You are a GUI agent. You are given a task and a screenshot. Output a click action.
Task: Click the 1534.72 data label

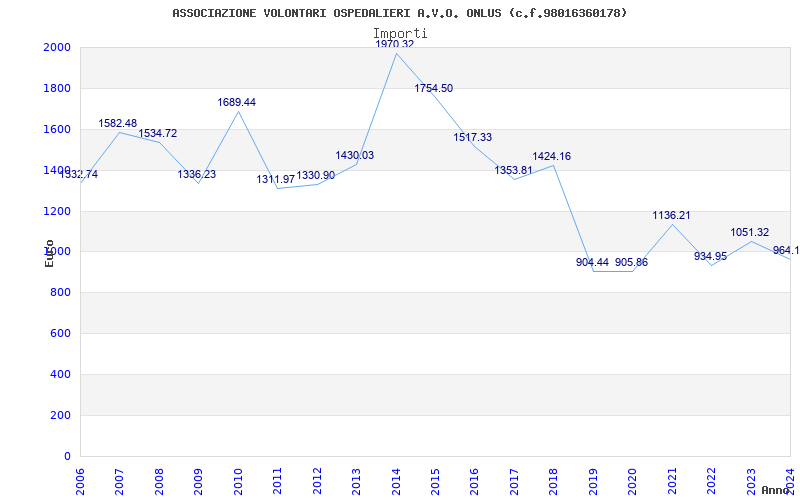click(158, 133)
